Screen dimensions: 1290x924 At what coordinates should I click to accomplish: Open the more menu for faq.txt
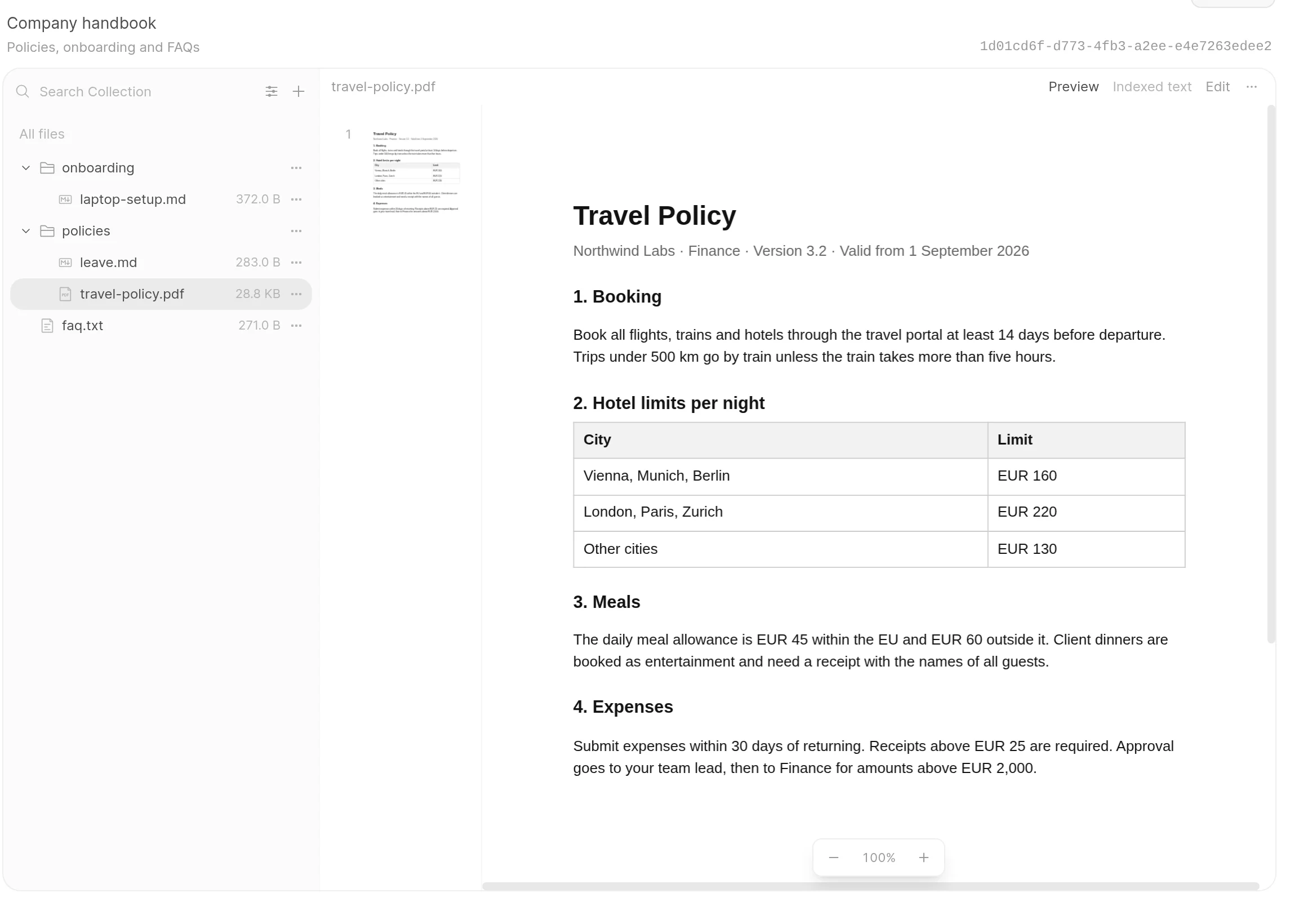pyautogui.click(x=296, y=326)
